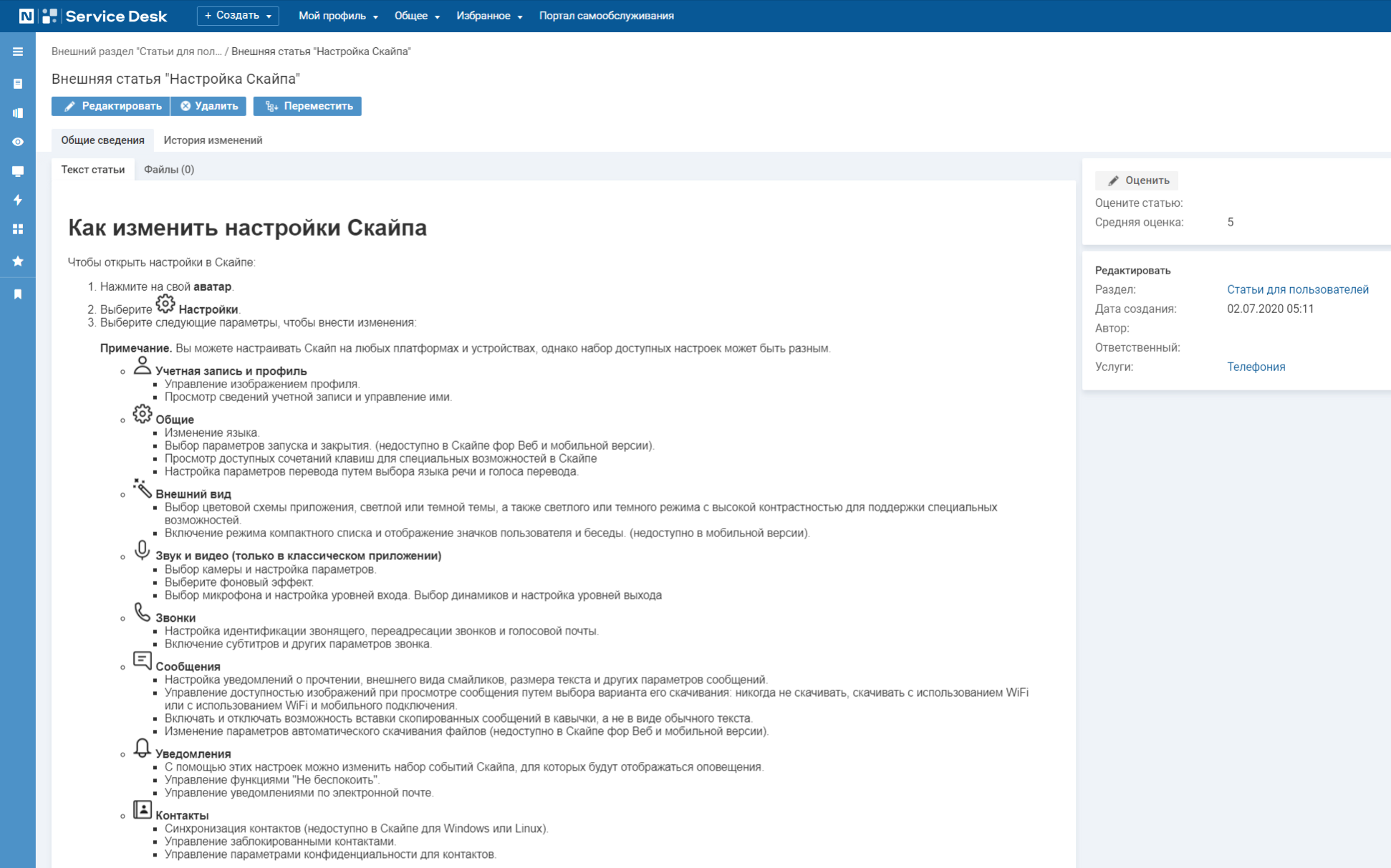Screen dimensions: 1391x868
Task: Open the Статьи для пользователей section link
Action: (x=1297, y=289)
